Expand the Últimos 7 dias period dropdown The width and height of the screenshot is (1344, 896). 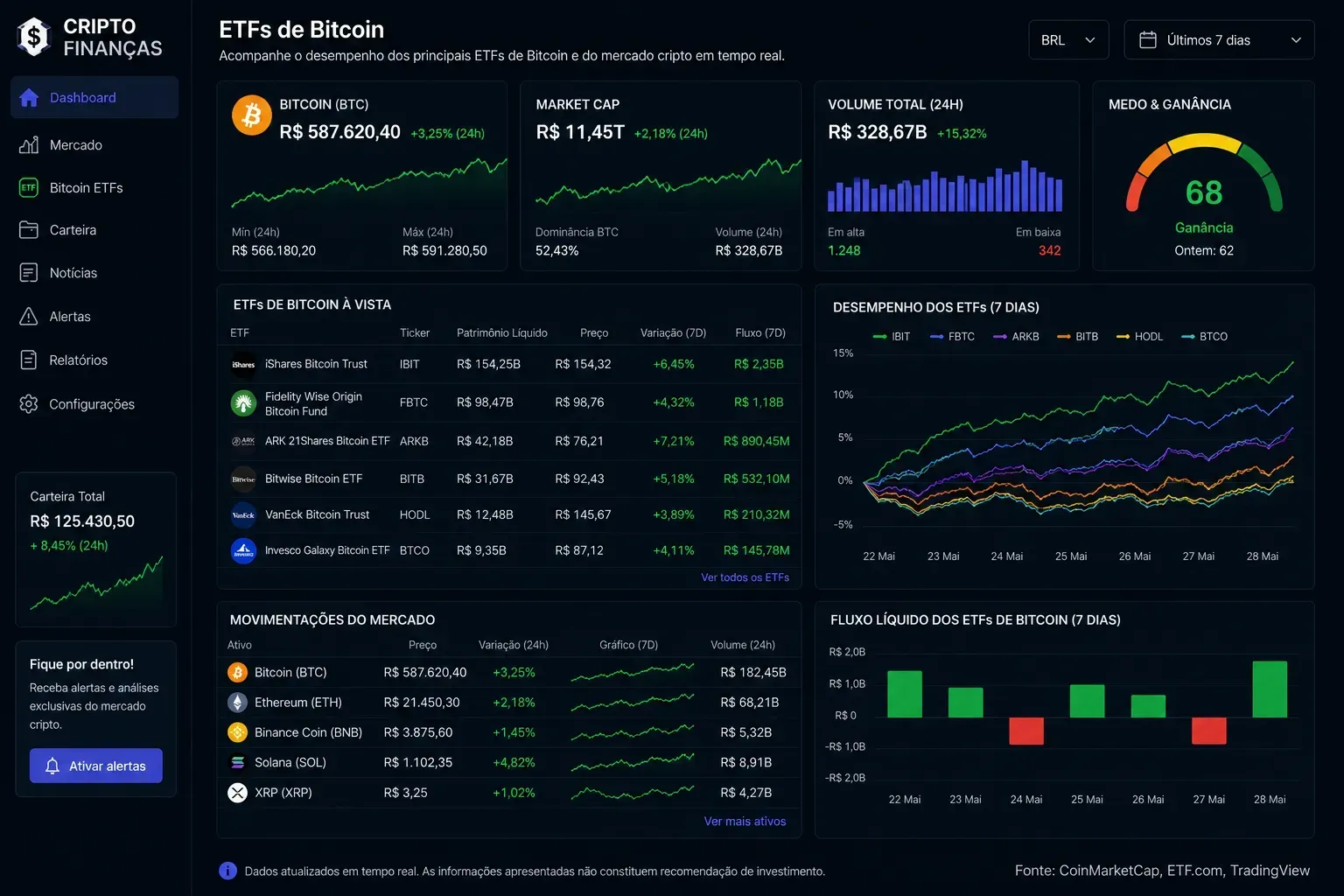point(1219,40)
